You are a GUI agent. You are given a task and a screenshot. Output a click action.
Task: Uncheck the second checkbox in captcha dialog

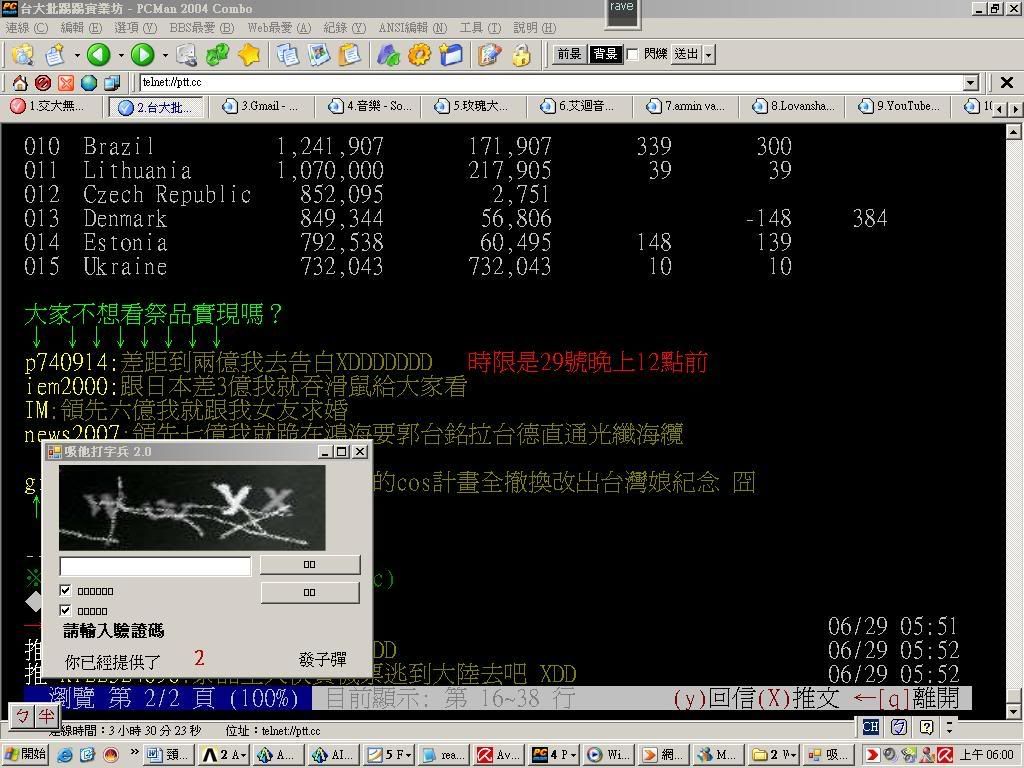point(66,611)
